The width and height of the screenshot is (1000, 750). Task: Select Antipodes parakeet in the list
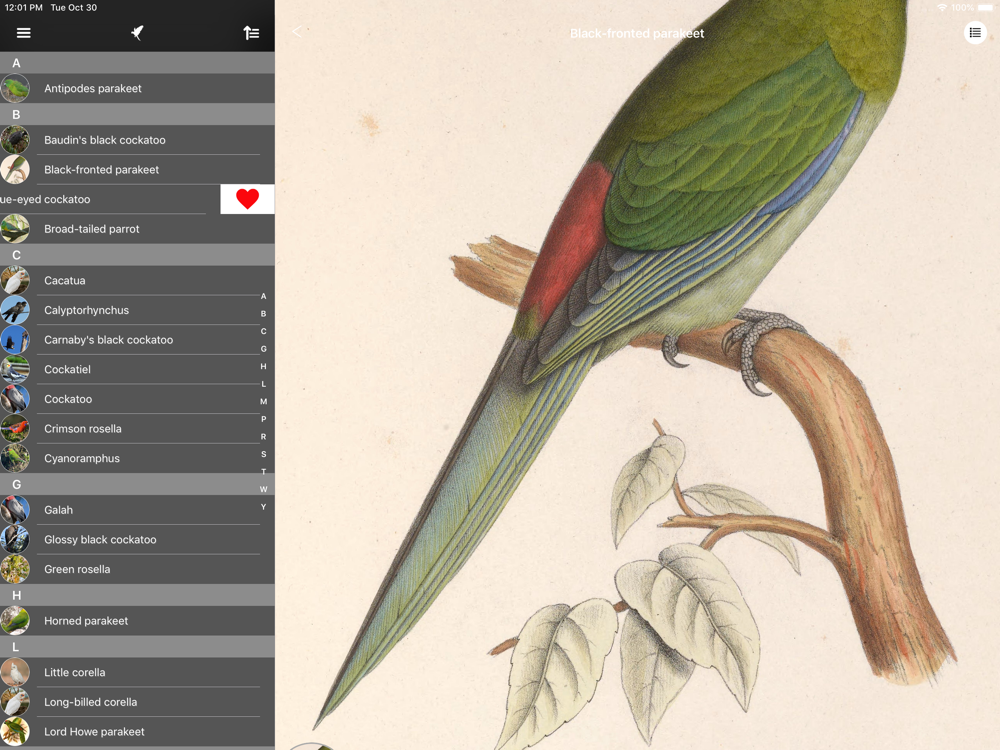point(137,89)
